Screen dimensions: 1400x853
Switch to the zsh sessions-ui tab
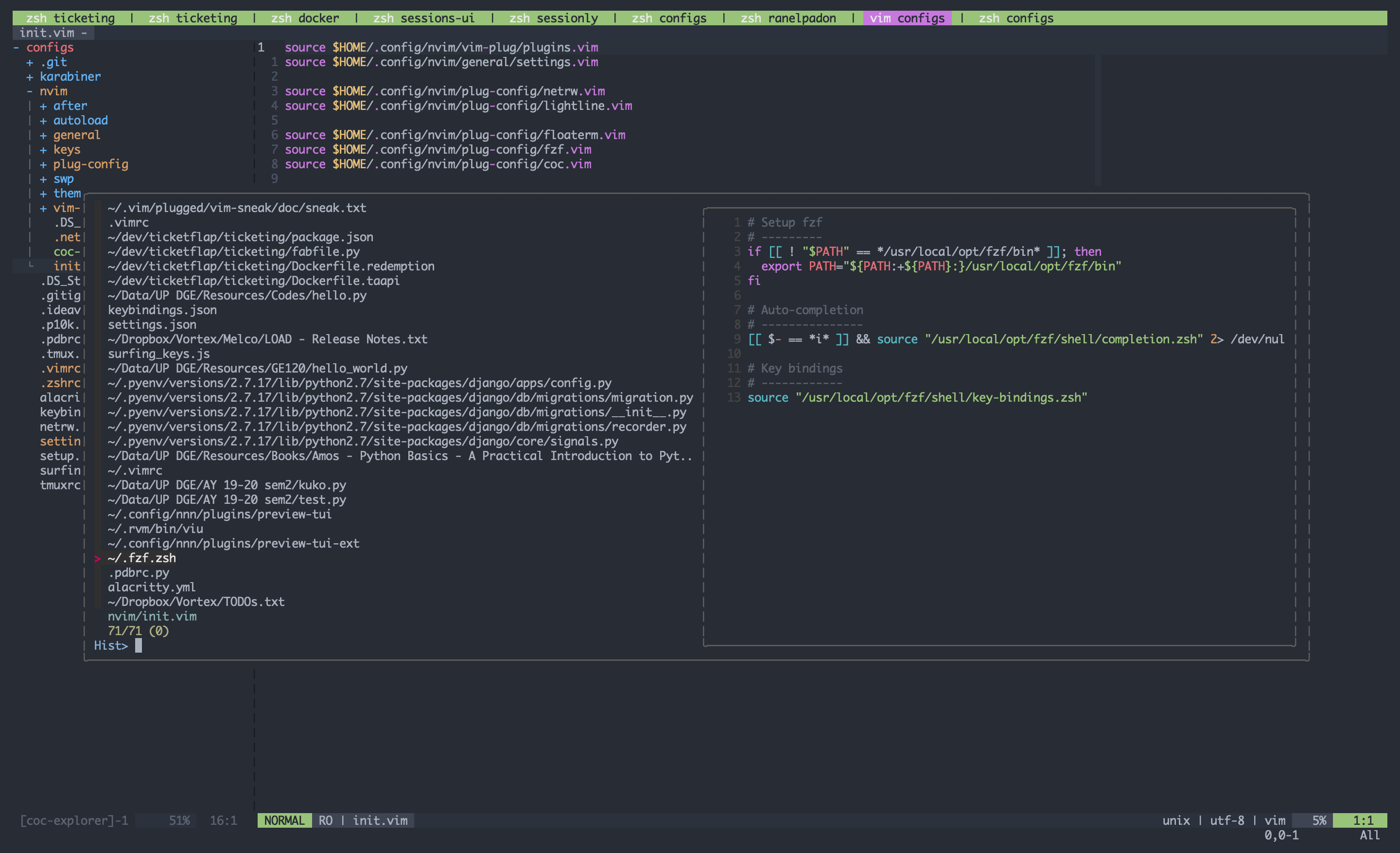click(423, 18)
